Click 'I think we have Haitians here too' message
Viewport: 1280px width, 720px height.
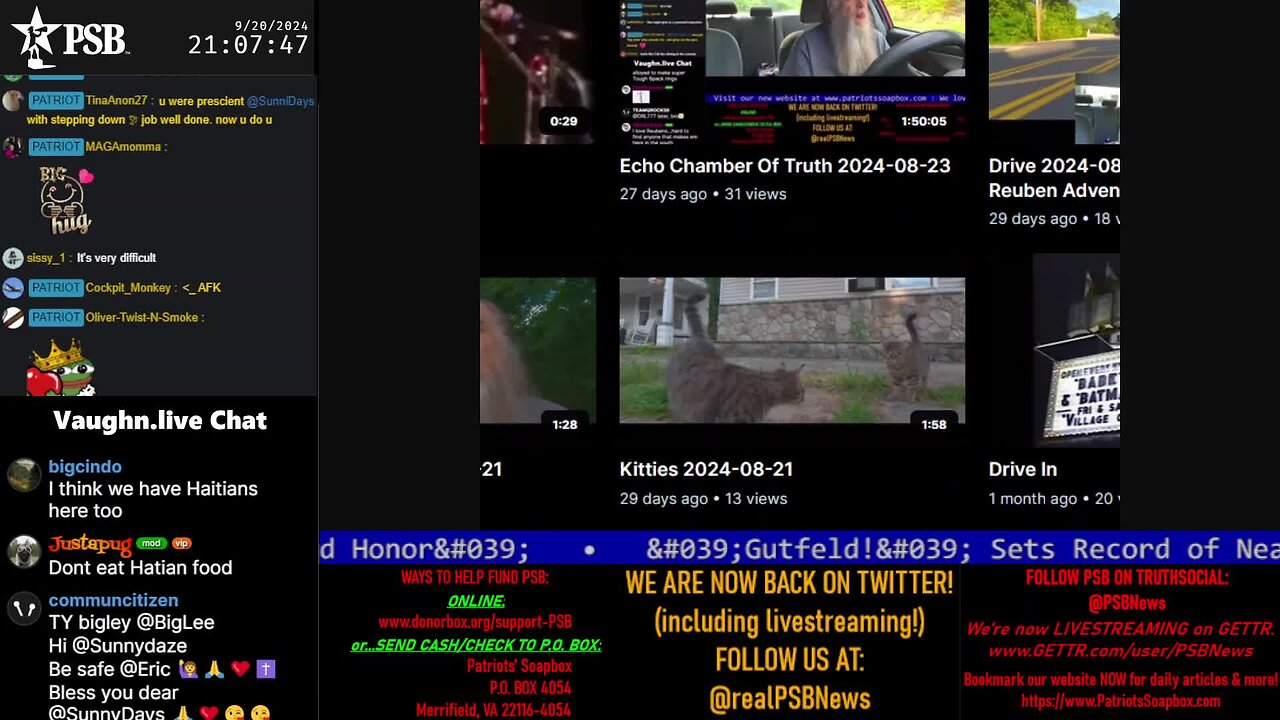[x=153, y=499]
